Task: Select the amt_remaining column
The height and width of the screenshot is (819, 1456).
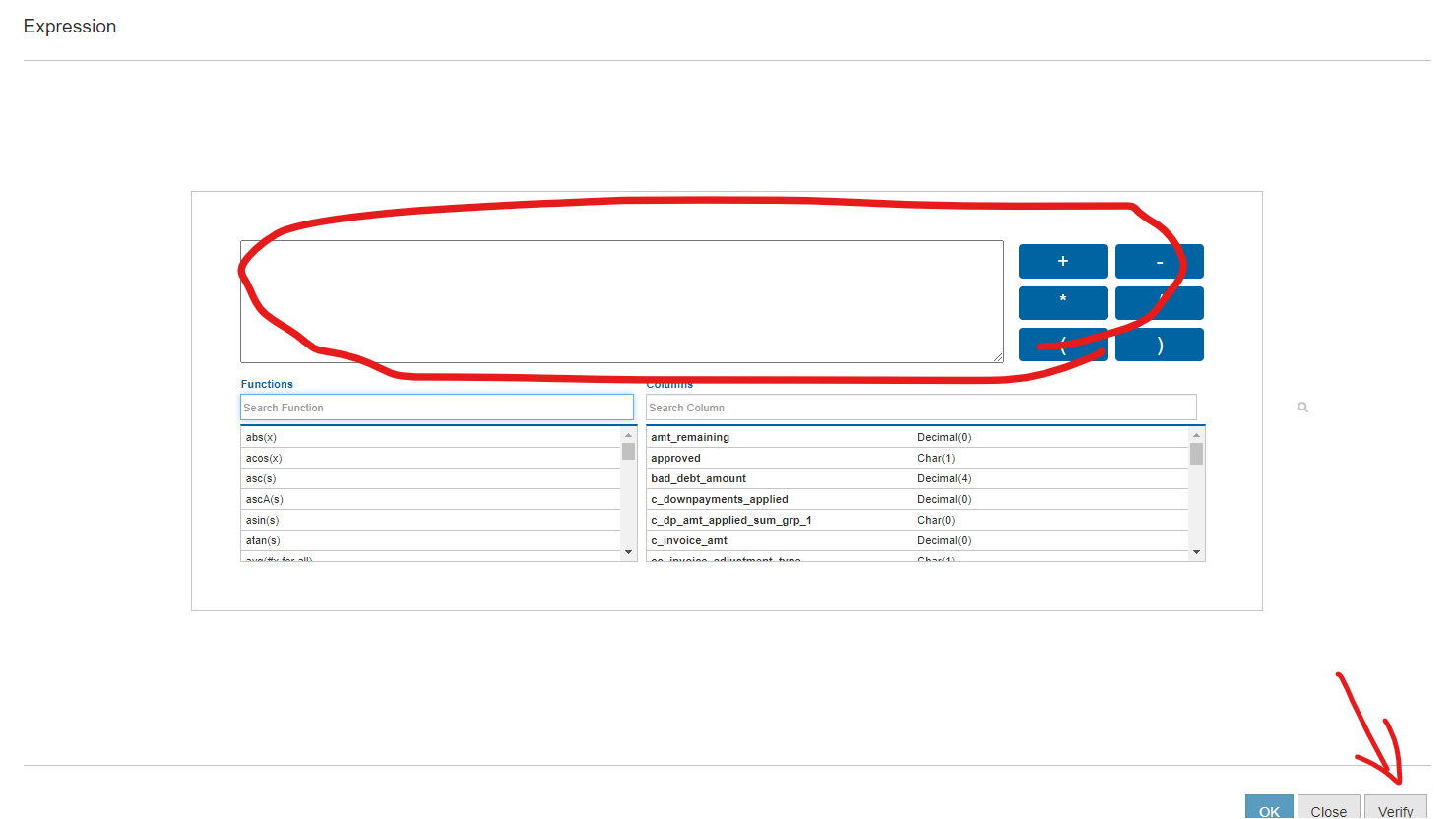Action: (690, 437)
